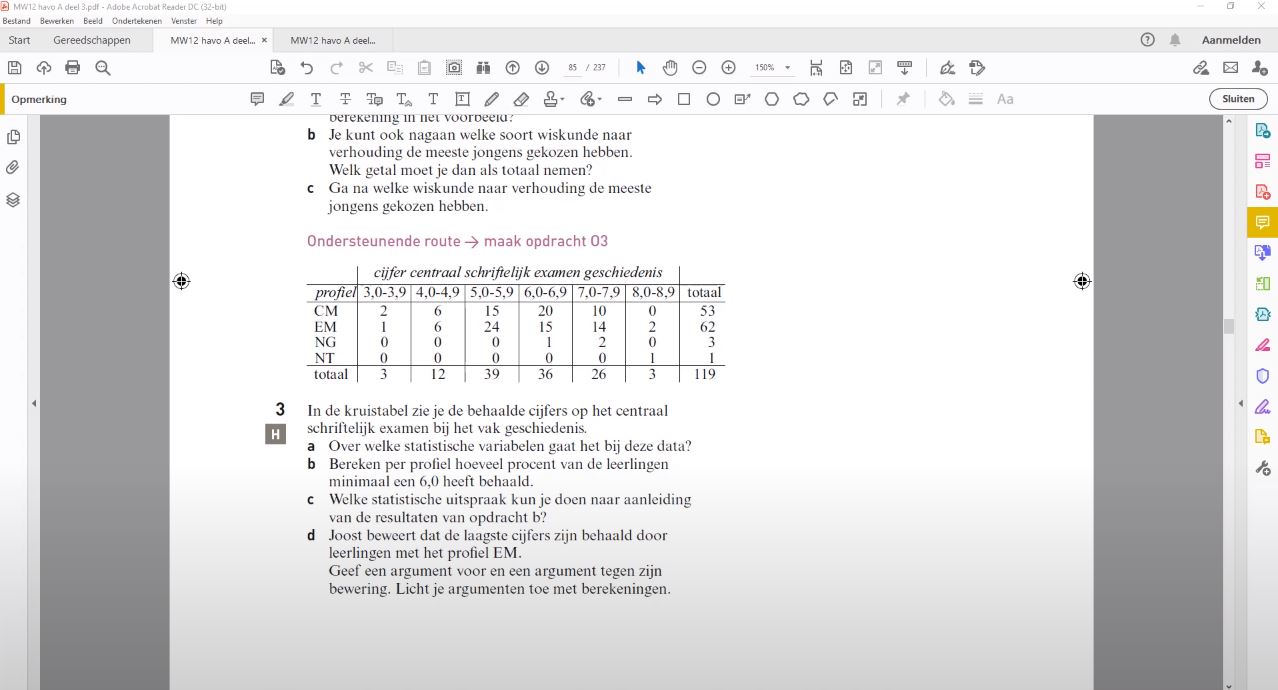
Task: Open the Ondertekenen menu
Action: [x=138, y=21]
